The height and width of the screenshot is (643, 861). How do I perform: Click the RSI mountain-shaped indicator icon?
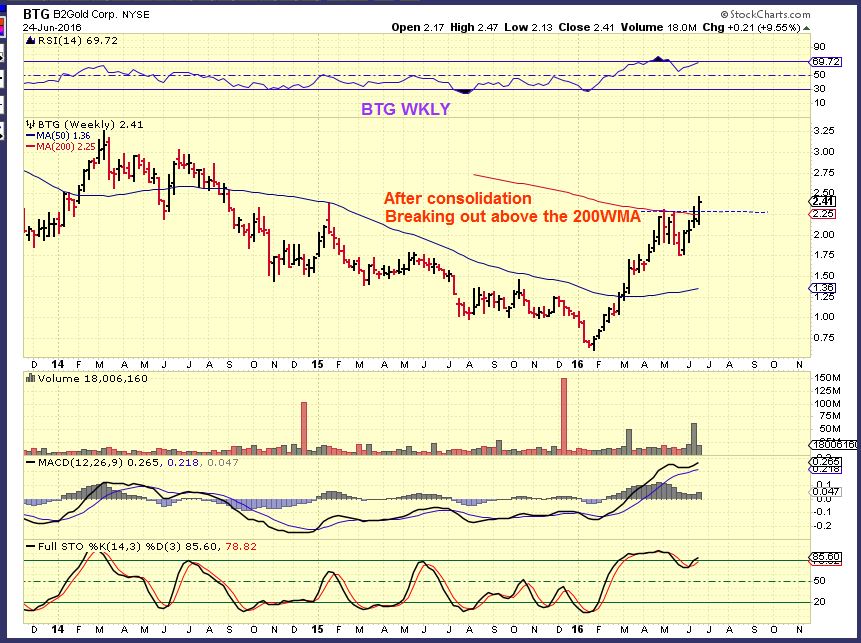pos(31,40)
